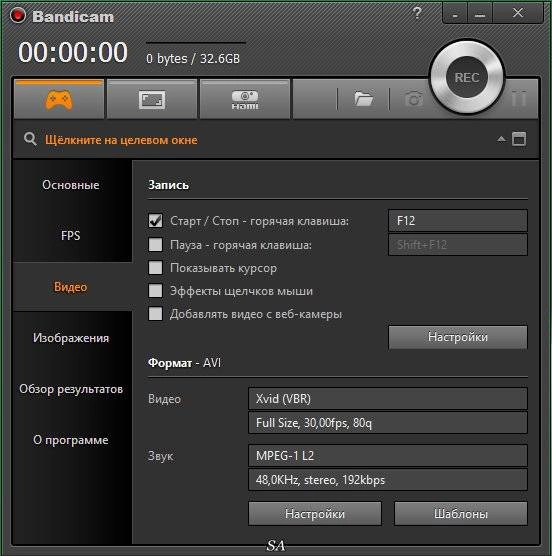This screenshot has height=556, width=552.
Task: Start recording with the REC button
Action: 467,77
